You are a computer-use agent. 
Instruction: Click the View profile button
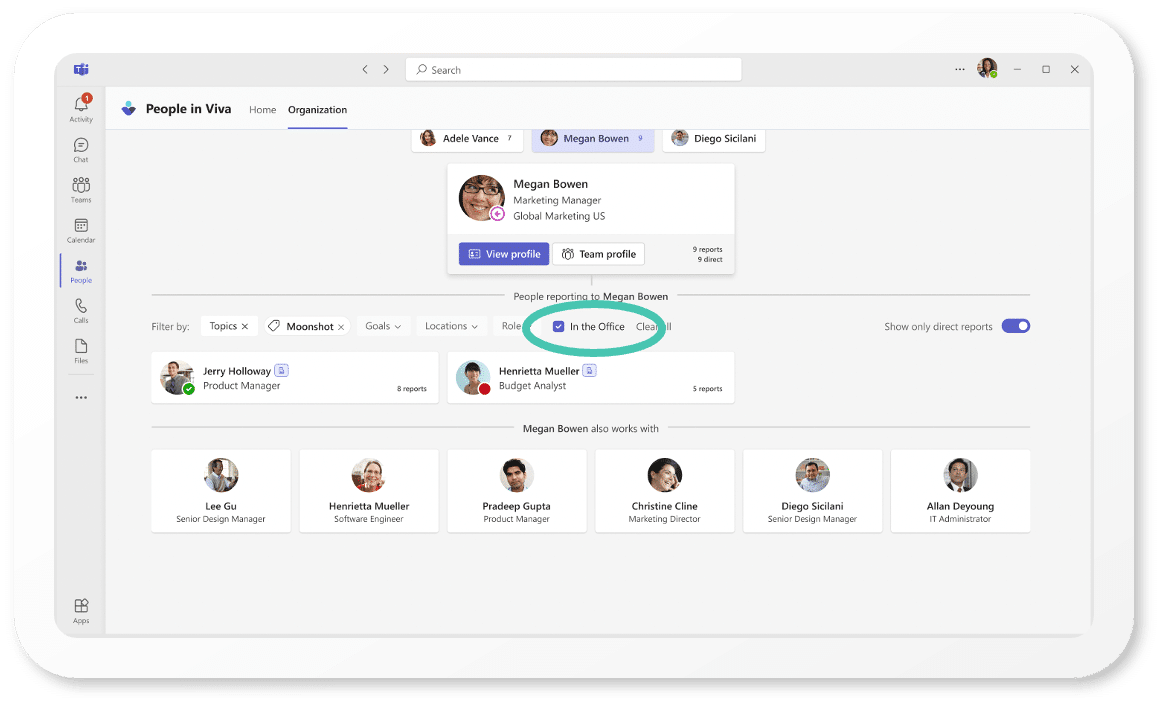click(504, 254)
